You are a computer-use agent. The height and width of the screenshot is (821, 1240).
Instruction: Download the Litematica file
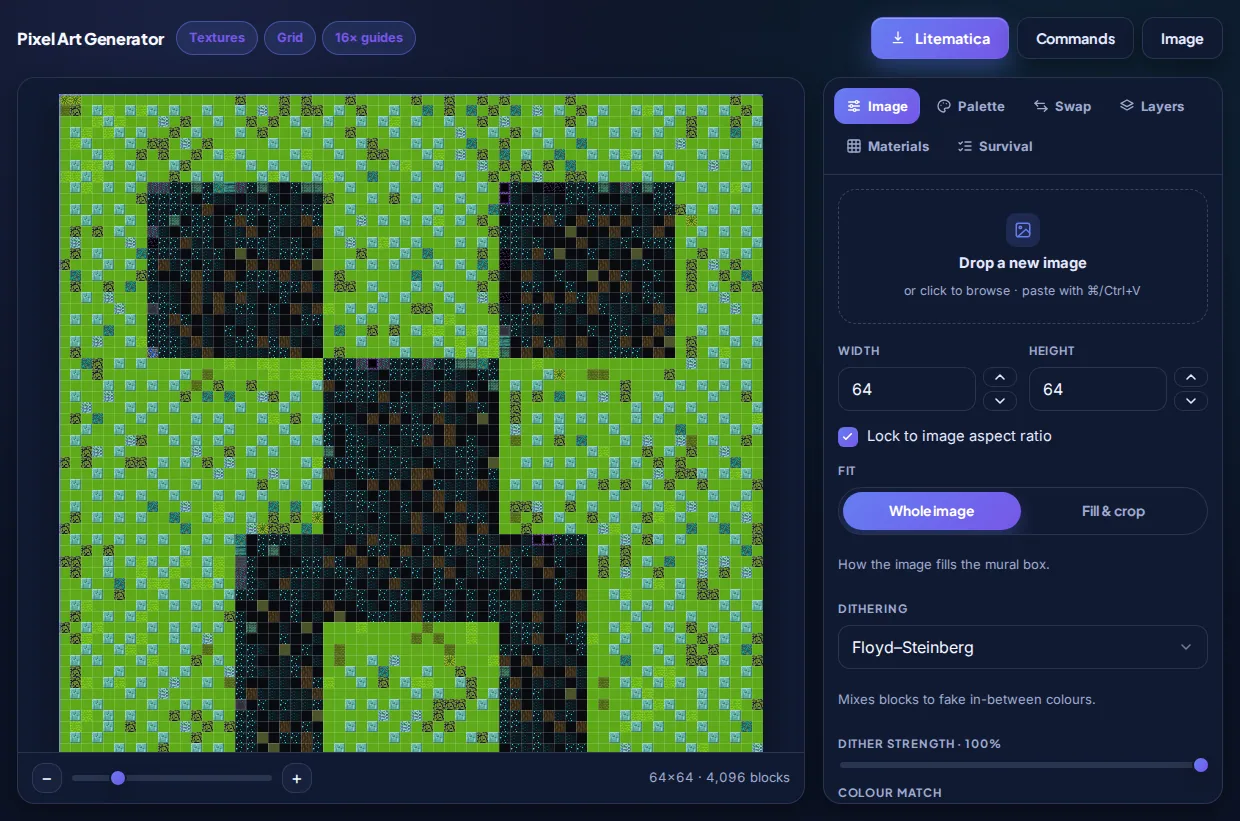940,38
